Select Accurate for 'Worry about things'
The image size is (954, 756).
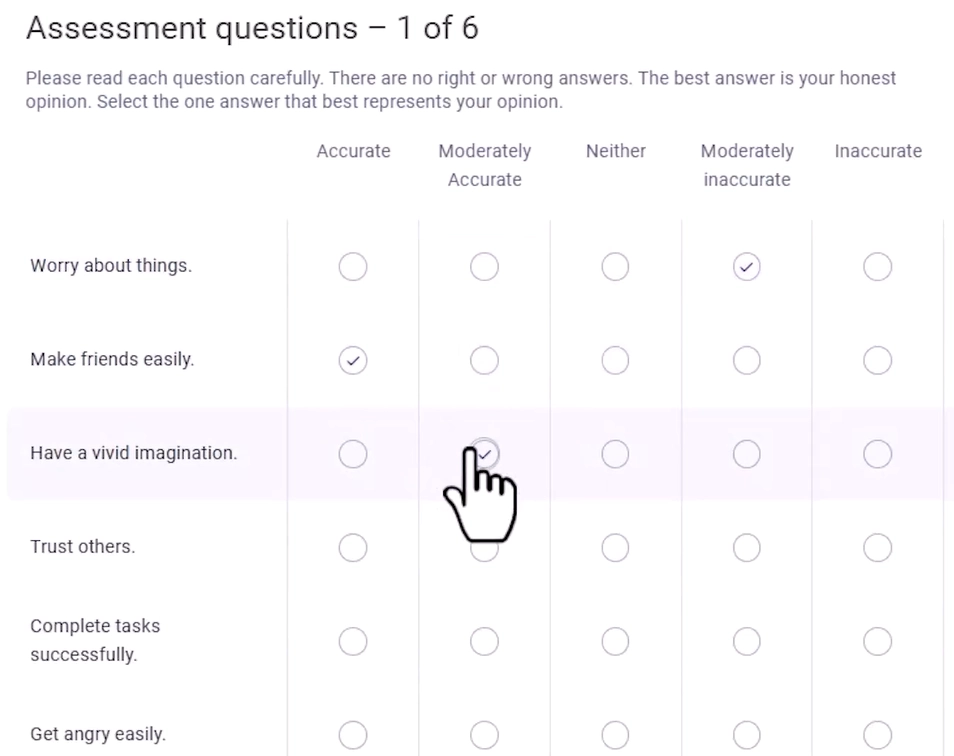point(353,267)
